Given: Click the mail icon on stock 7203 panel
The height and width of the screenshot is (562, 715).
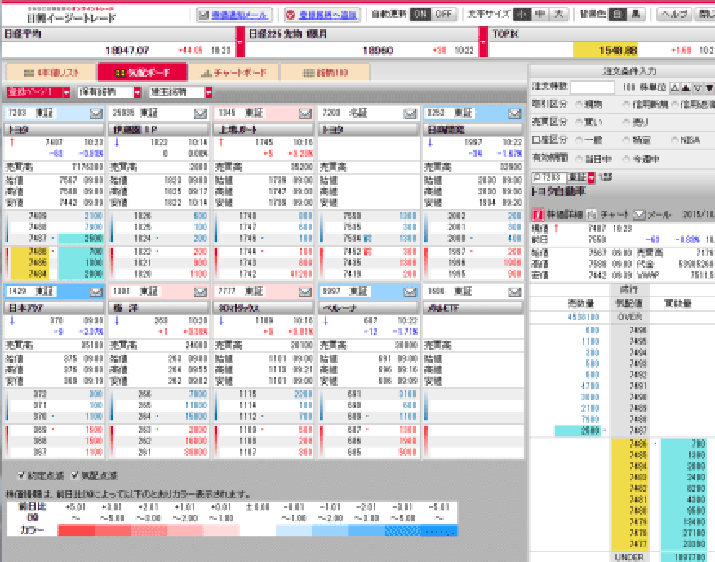Looking at the screenshot, I should [95, 113].
